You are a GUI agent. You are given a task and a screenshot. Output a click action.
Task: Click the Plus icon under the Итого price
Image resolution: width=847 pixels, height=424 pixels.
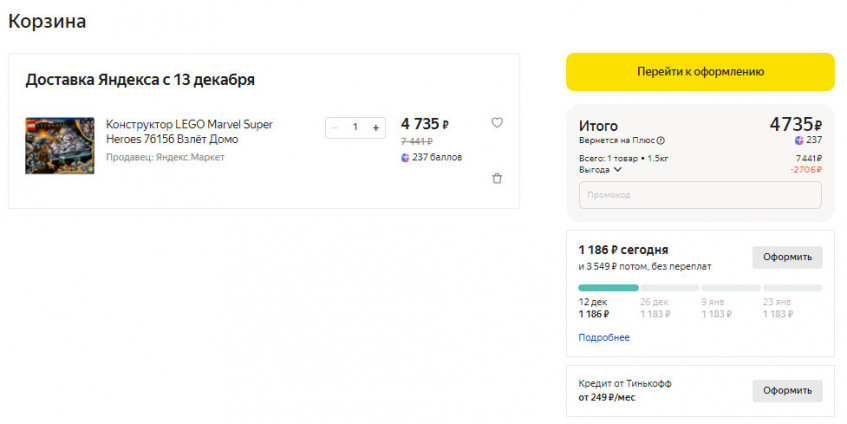pyautogui.click(x=799, y=140)
